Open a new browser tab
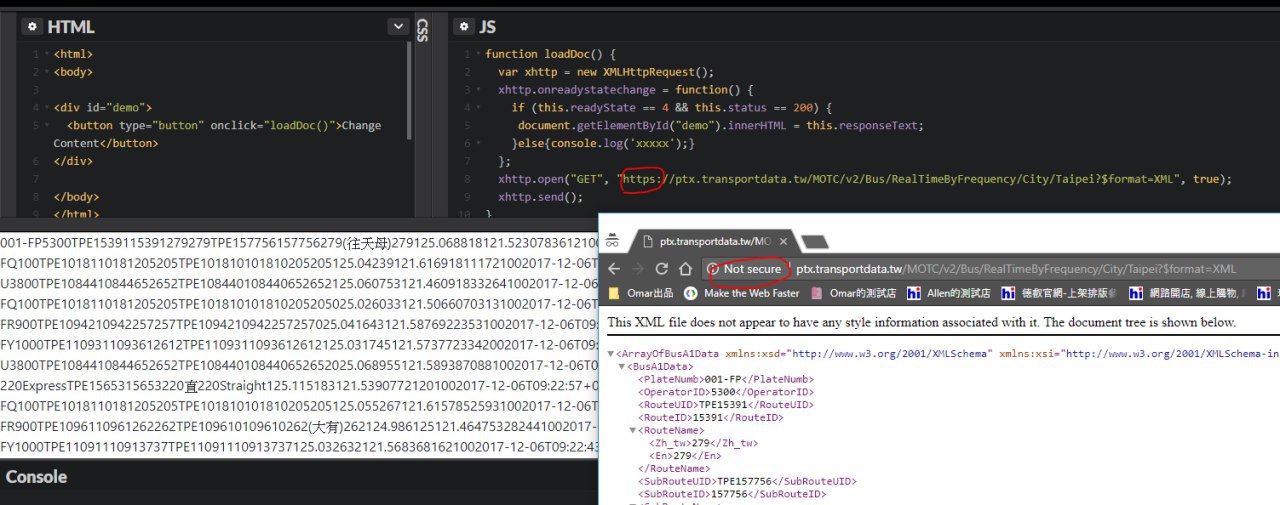The width and height of the screenshot is (1280, 505). pos(815,241)
